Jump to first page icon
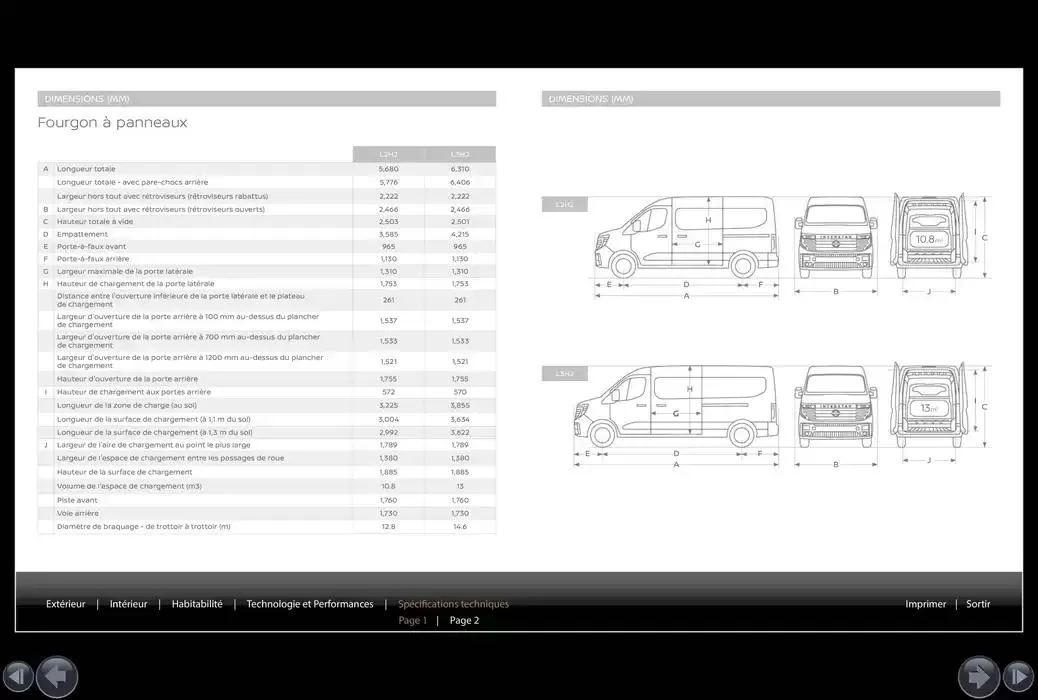Viewport: 1038px width, 700px height. (18, 677)
